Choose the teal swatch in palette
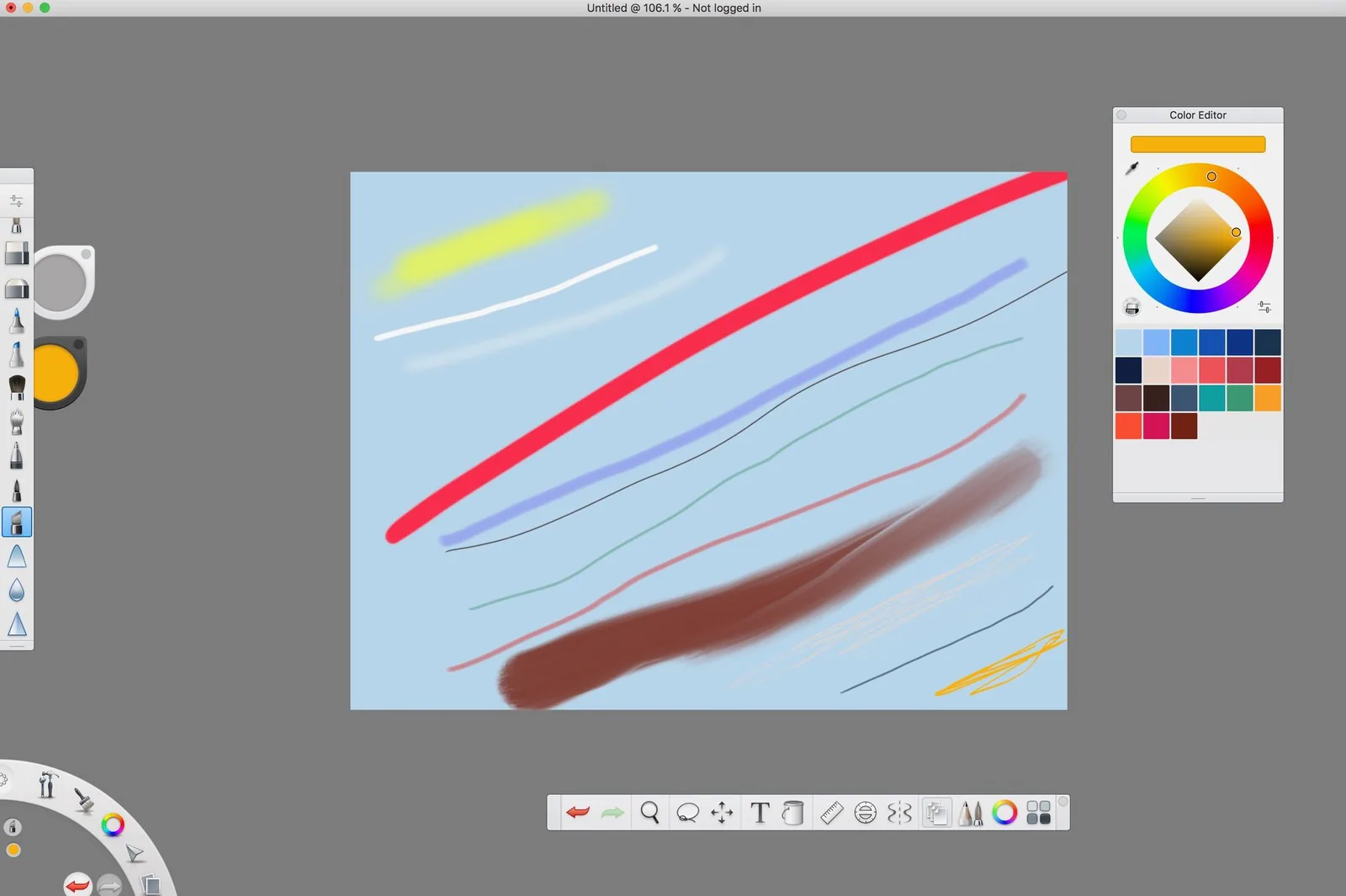Viewport: 1346px width, 896px height. pyautogui.click(x=1211, y=398)
